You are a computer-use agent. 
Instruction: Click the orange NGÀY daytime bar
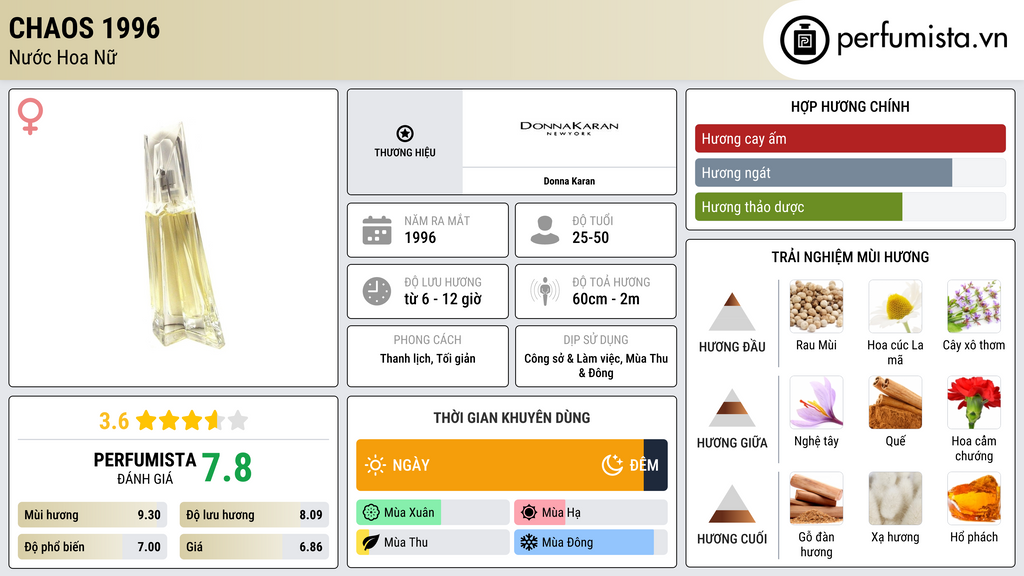(500, 465)
